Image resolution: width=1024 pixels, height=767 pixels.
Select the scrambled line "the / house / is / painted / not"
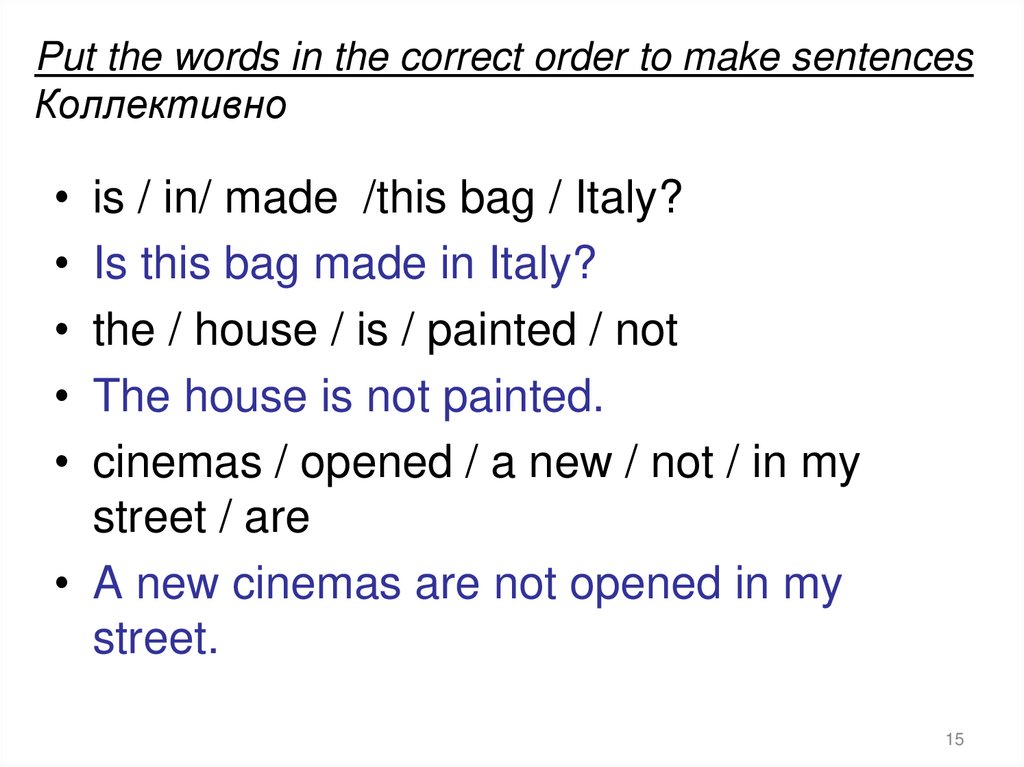click(385, 331)
